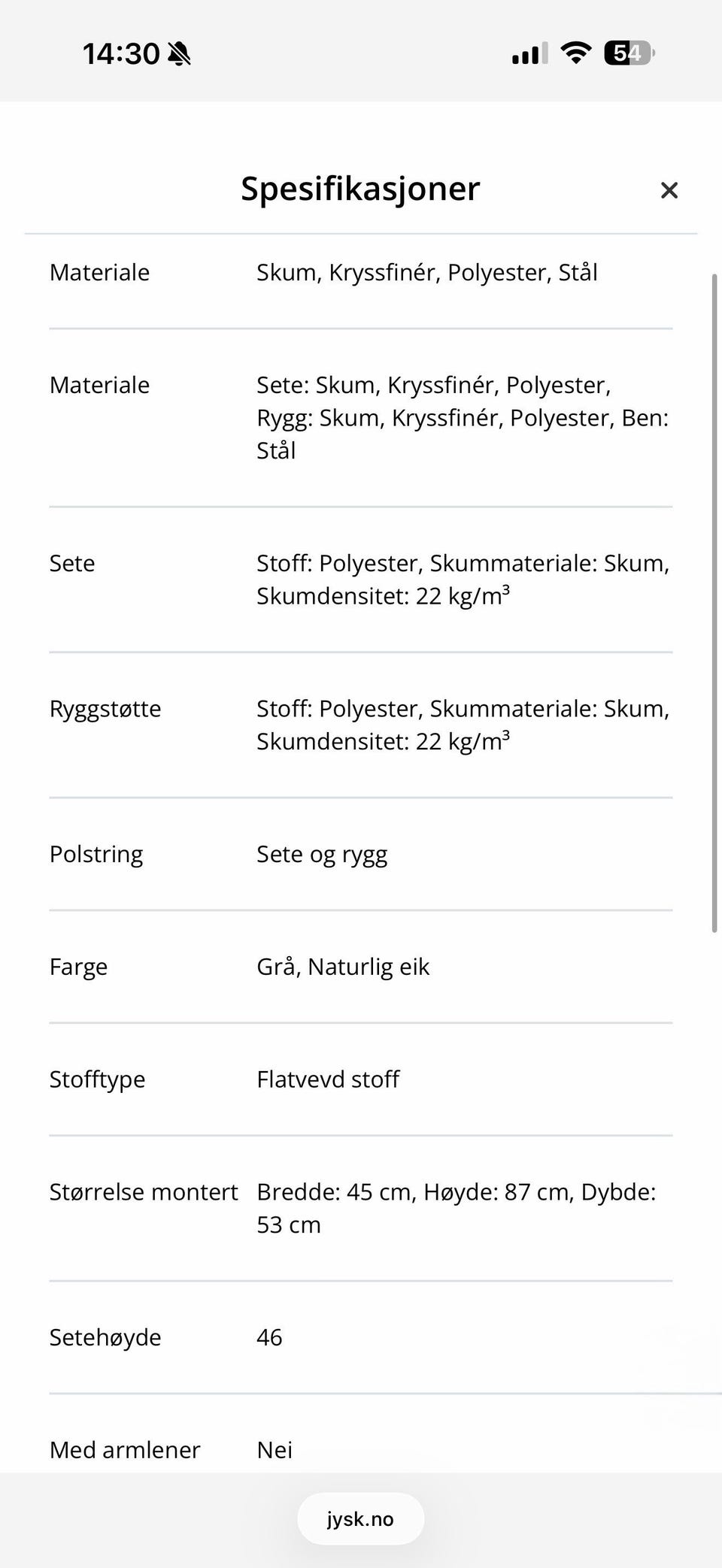Select the Setehøyde value 46
This screenshot has width=722, height=1568.
click(269, 1337)
